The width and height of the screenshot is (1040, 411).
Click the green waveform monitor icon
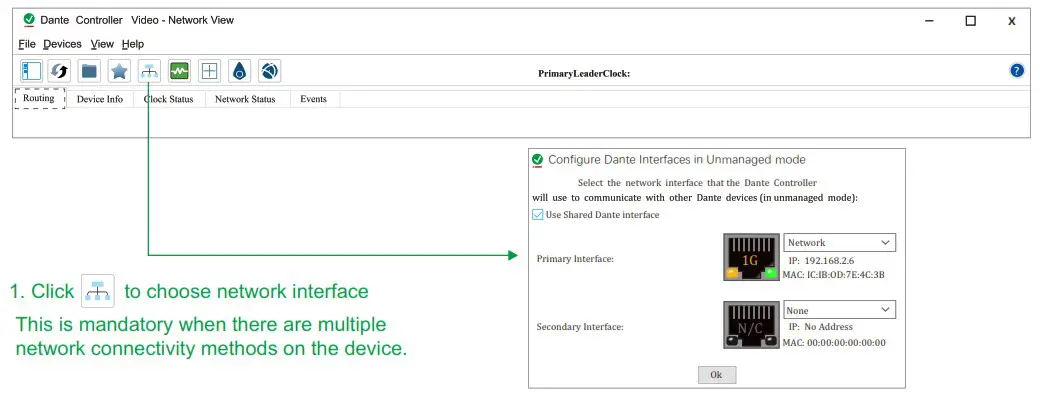click(179, 70)
